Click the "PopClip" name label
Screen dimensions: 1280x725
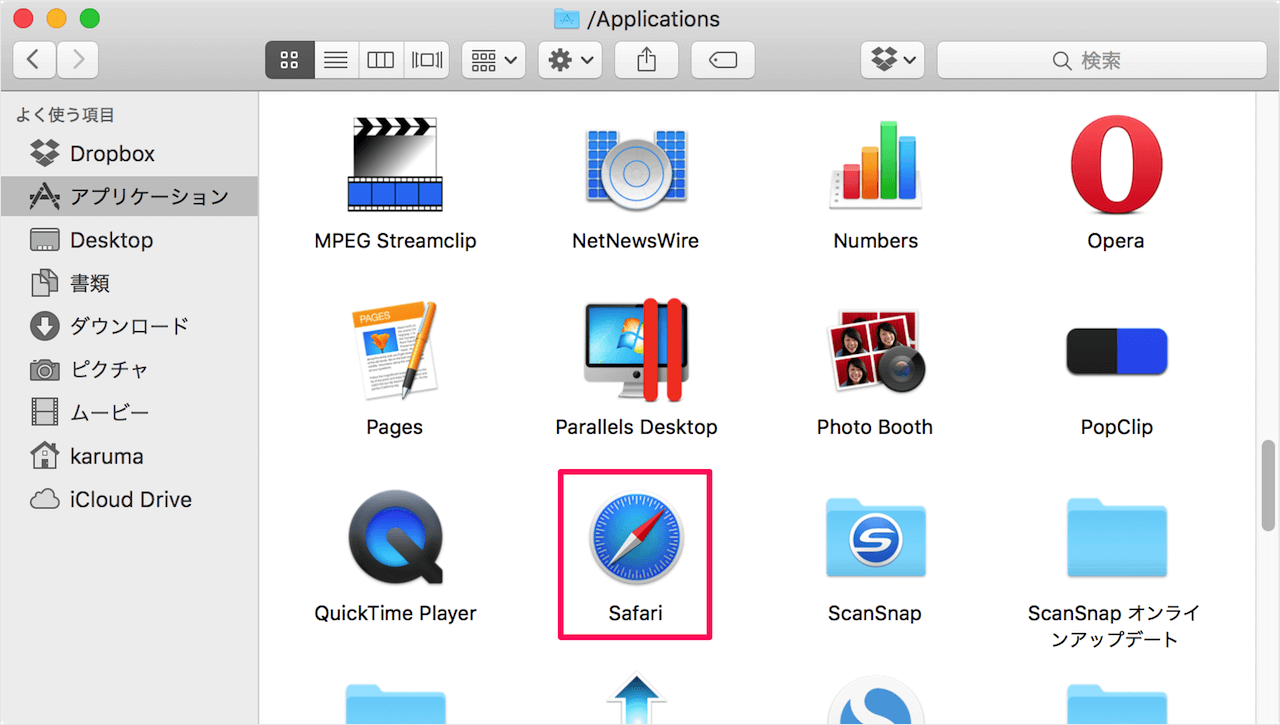[x=1117, y=427]
